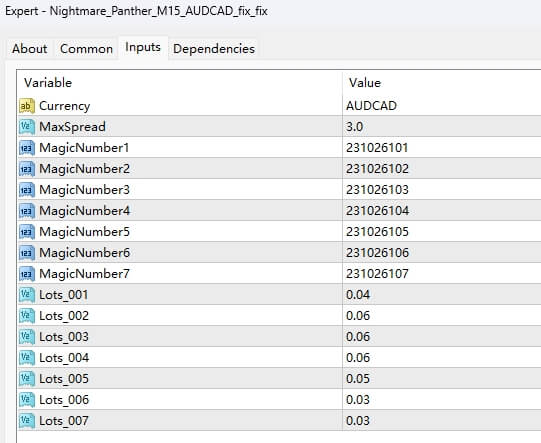This screenshot has width=541, height=443.
Task: Select the double type icon beside MaxSpread
Action: pos(27,127)
